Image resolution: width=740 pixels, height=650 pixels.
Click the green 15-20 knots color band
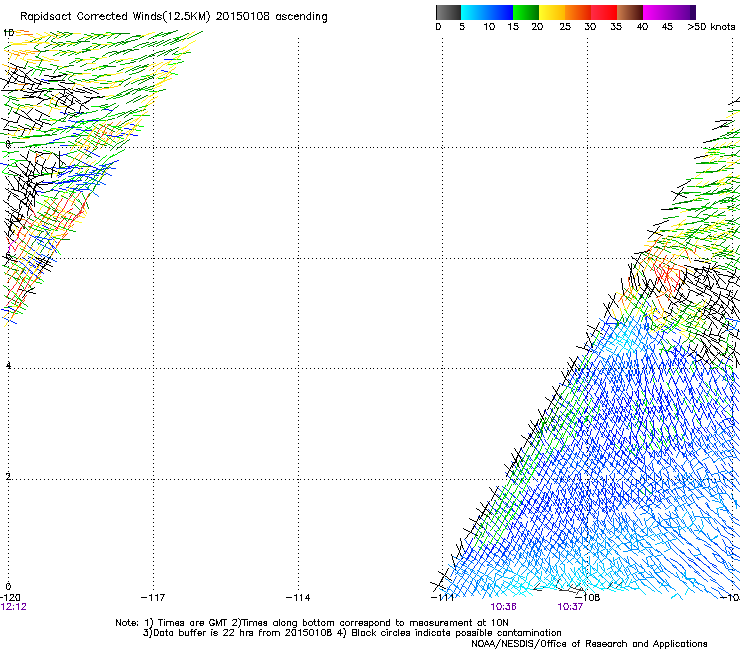tap(526, 12)
